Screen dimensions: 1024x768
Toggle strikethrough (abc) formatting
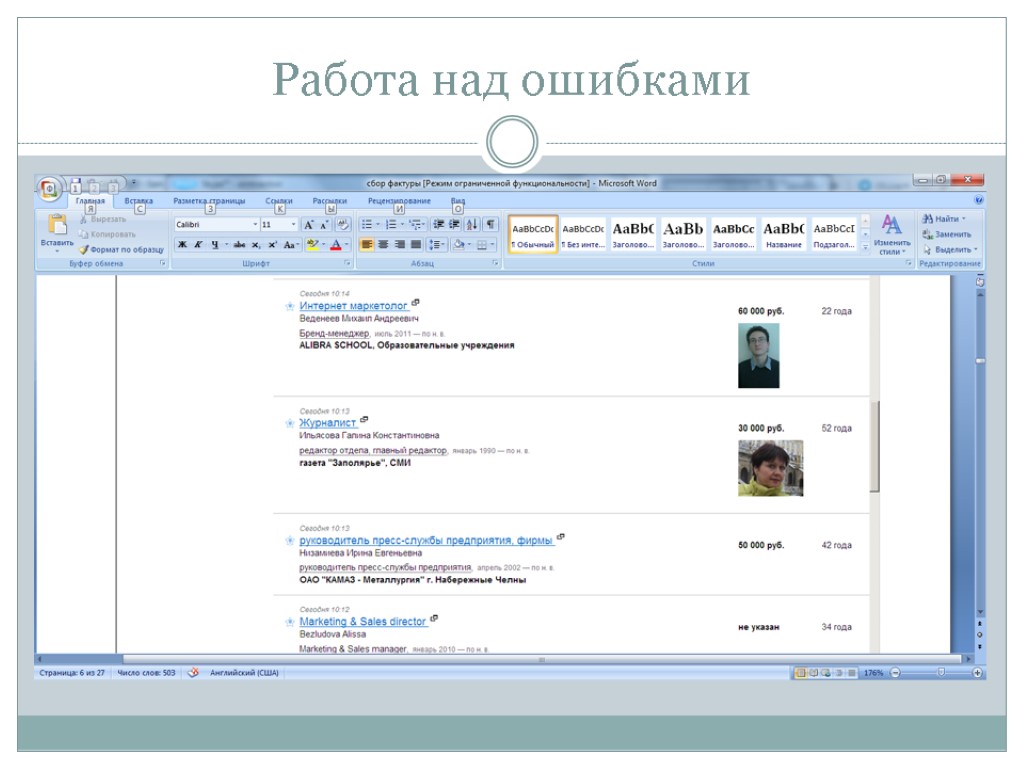[239, 245]
